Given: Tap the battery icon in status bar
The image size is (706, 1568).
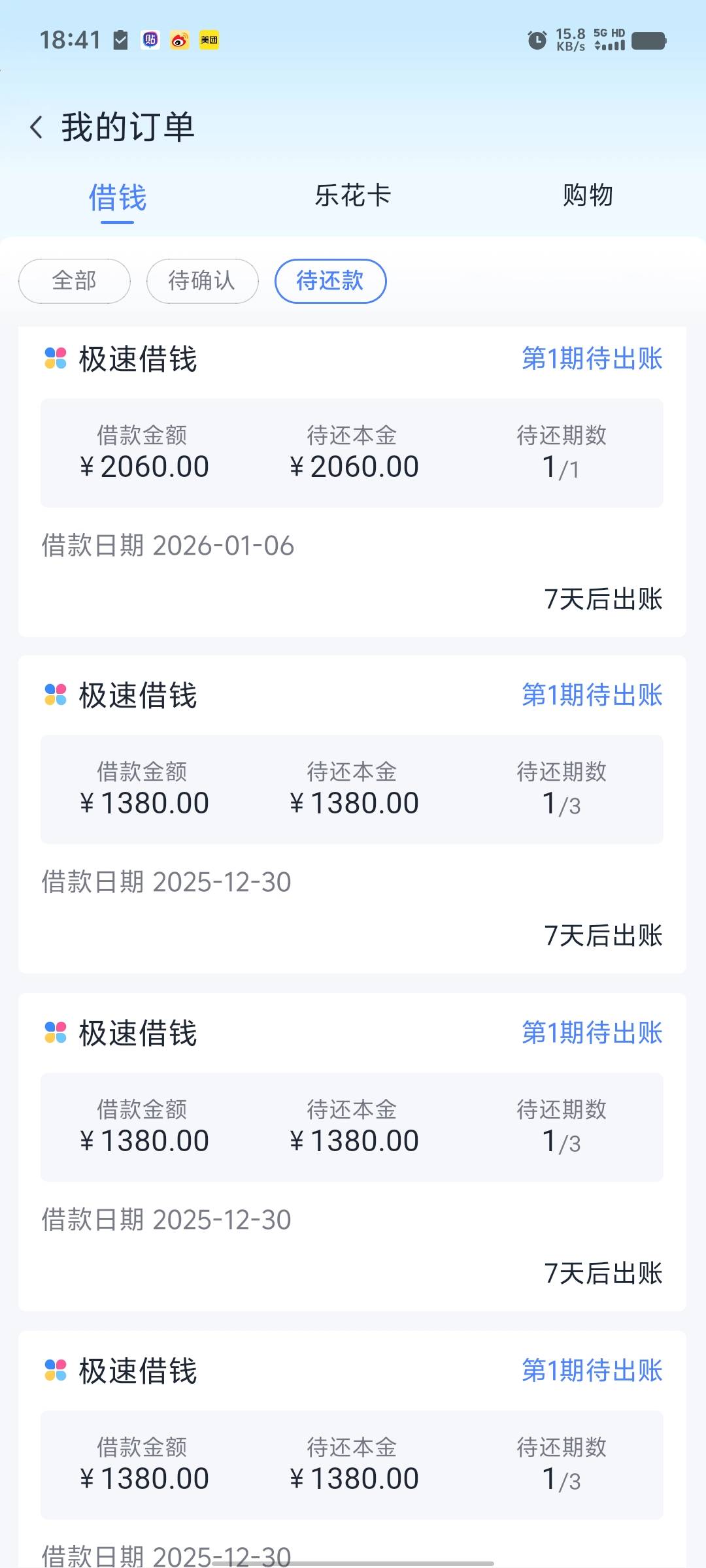Looking at the screenshot, I should tap(648, 41).
